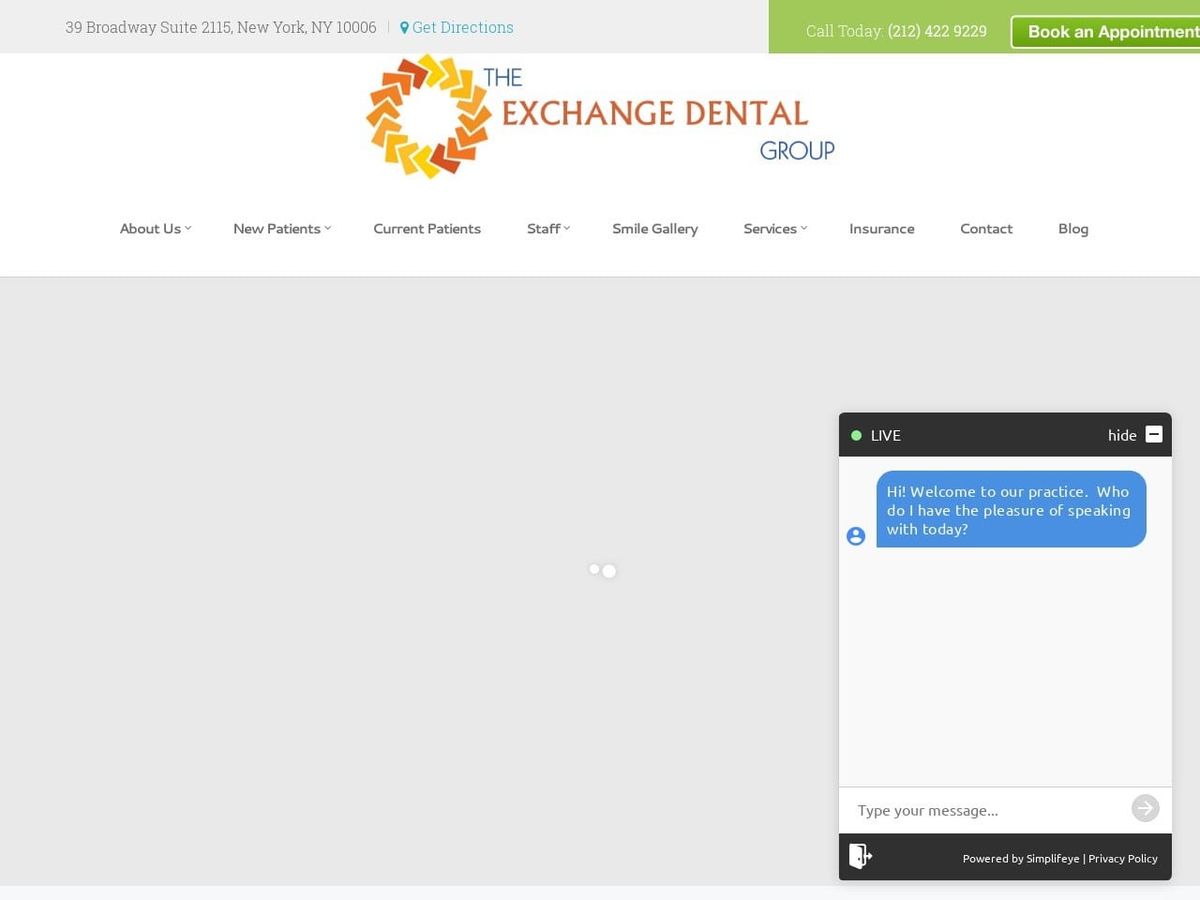The width and height of the screenshot is (1200, 900).
Task: Go to the Insurance menu item
Action: [882, 228]
